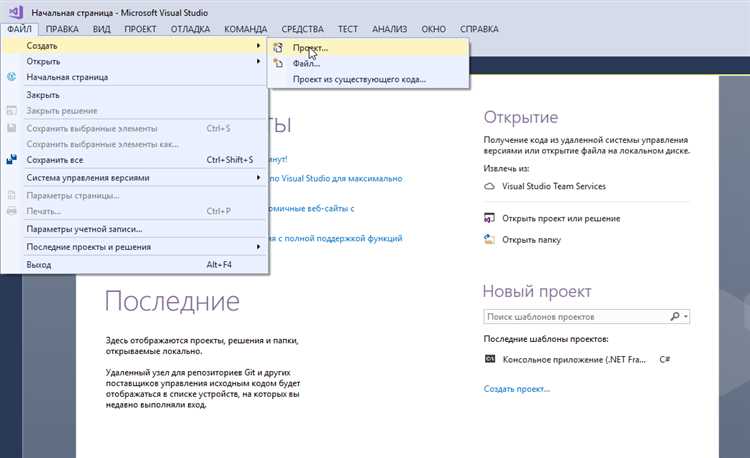Click the new file icon beside Файл...
This screenshot has width=750, height=458.
pos(278,63)
